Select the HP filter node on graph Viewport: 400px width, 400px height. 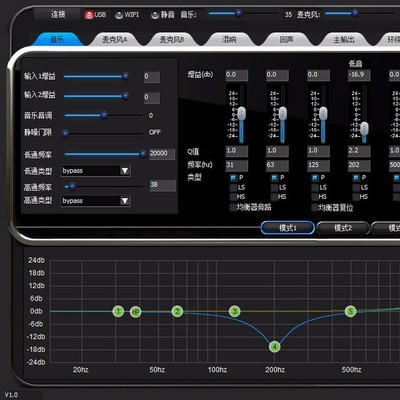pos(135,312)
